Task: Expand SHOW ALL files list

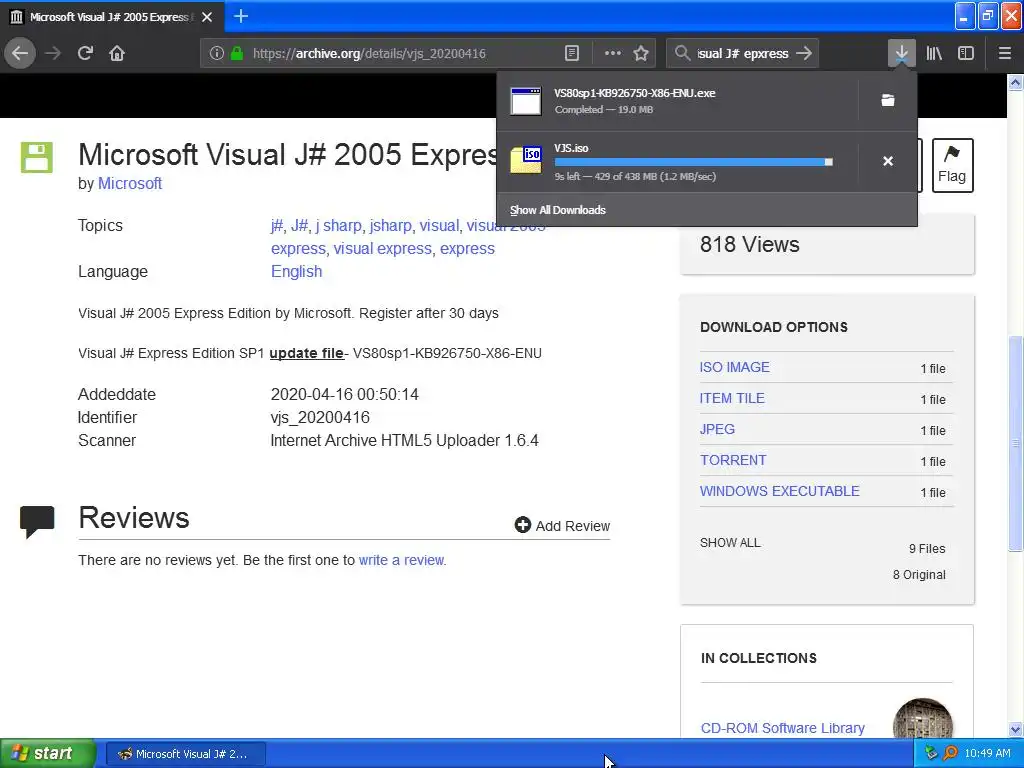Action: [x=730, y=543]
